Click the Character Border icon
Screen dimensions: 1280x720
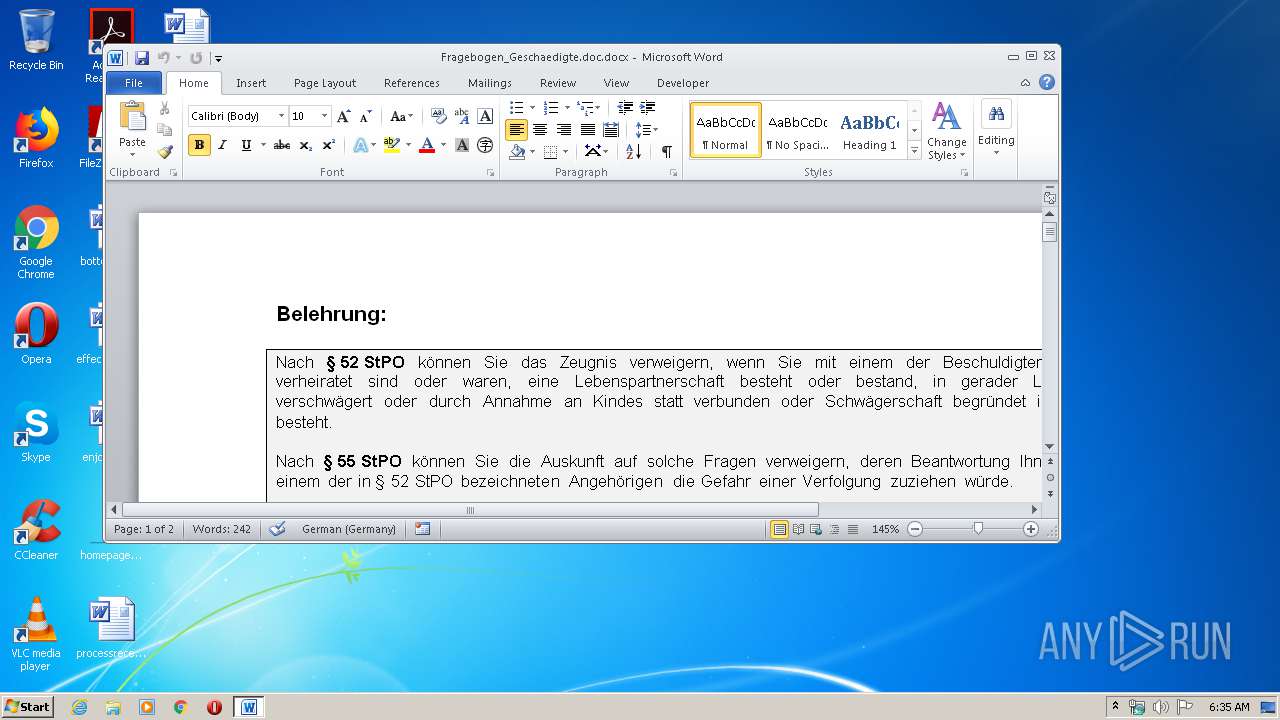(485, 116)
